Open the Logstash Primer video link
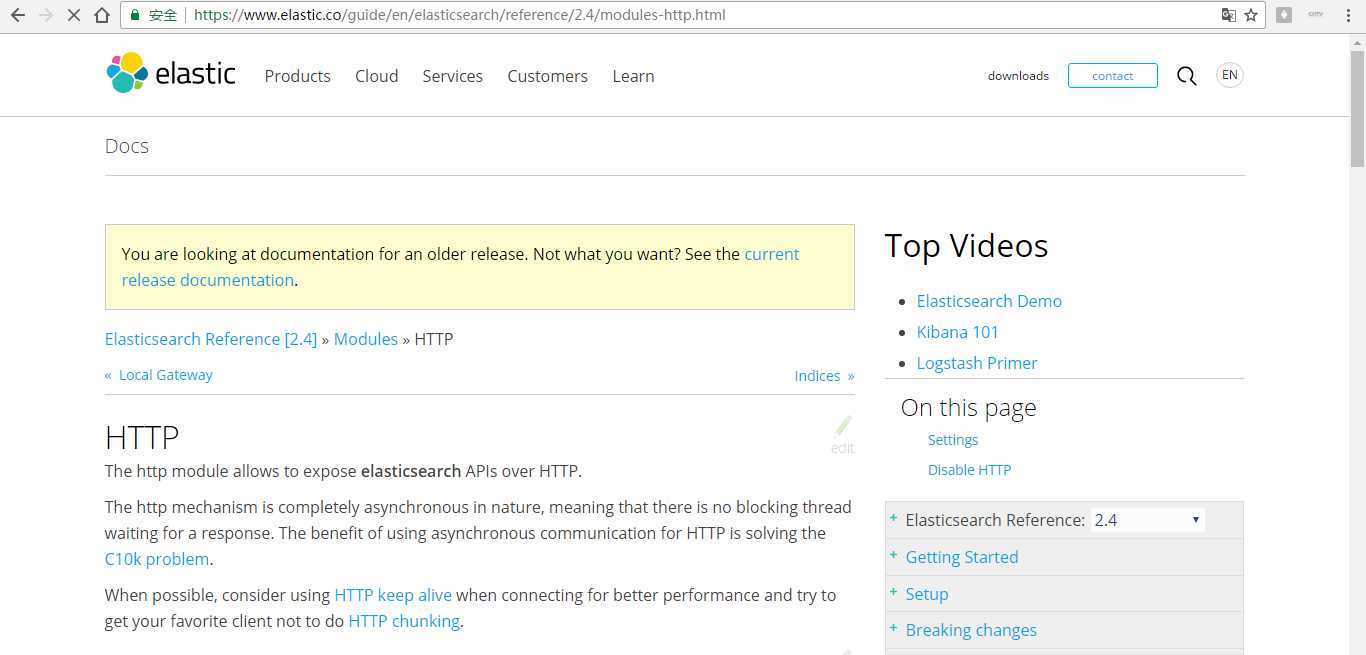 [977, 363]
